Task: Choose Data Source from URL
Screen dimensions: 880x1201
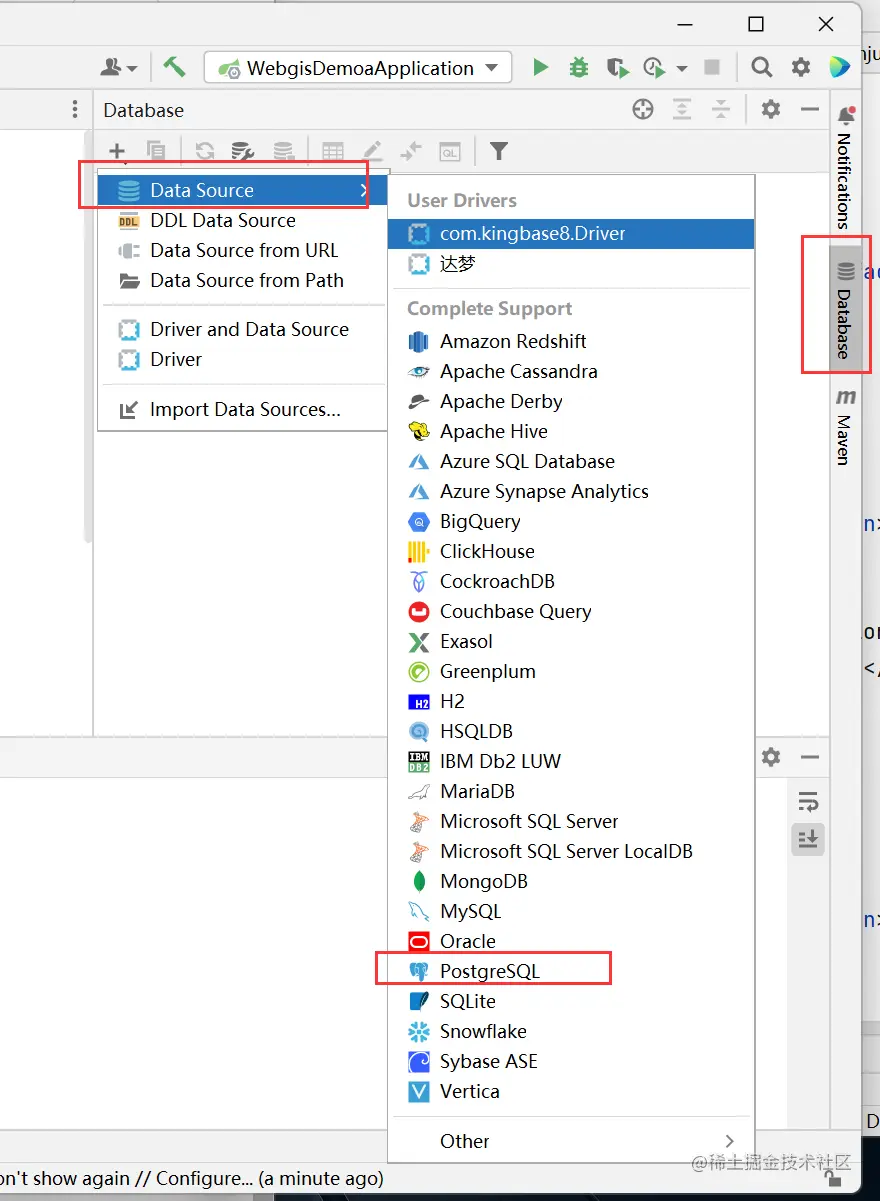Action: coord(242,250)
